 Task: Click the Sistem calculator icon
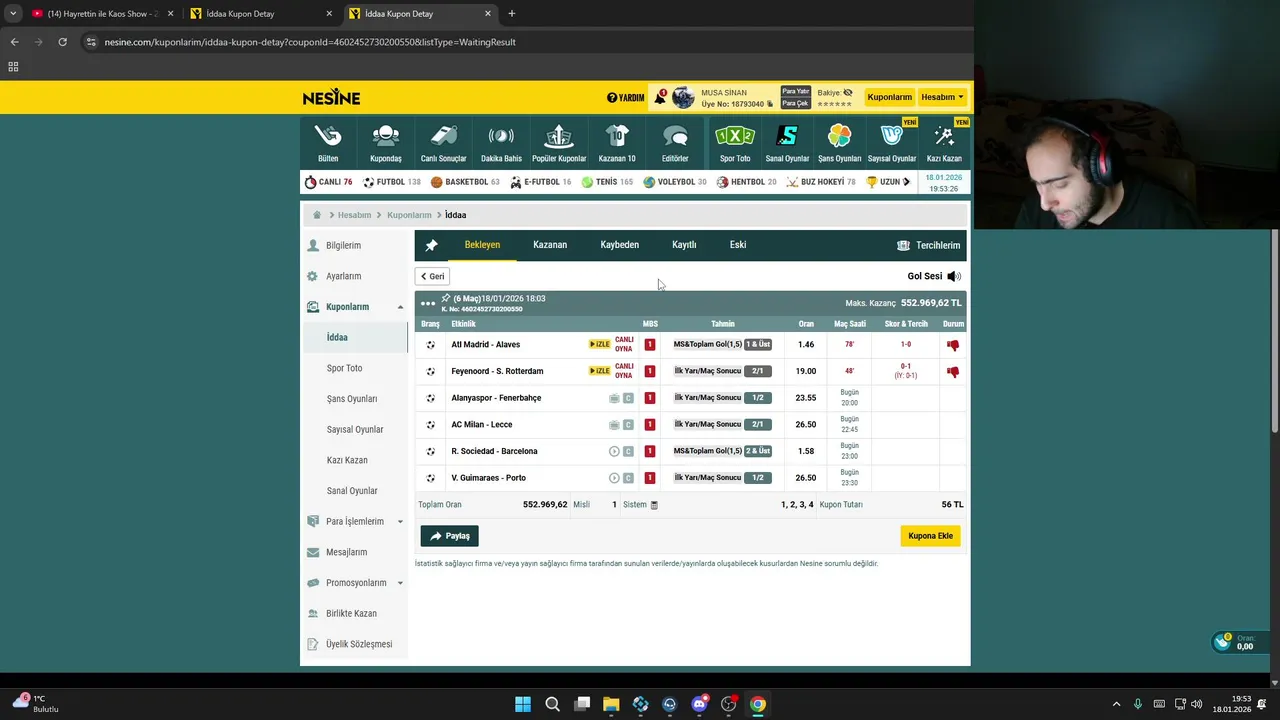point(654,505)
